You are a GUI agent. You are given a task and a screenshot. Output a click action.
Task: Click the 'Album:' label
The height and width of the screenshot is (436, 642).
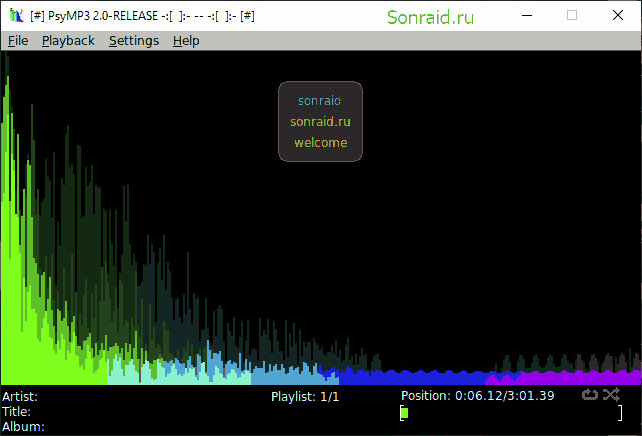click(x=23, y=427)
